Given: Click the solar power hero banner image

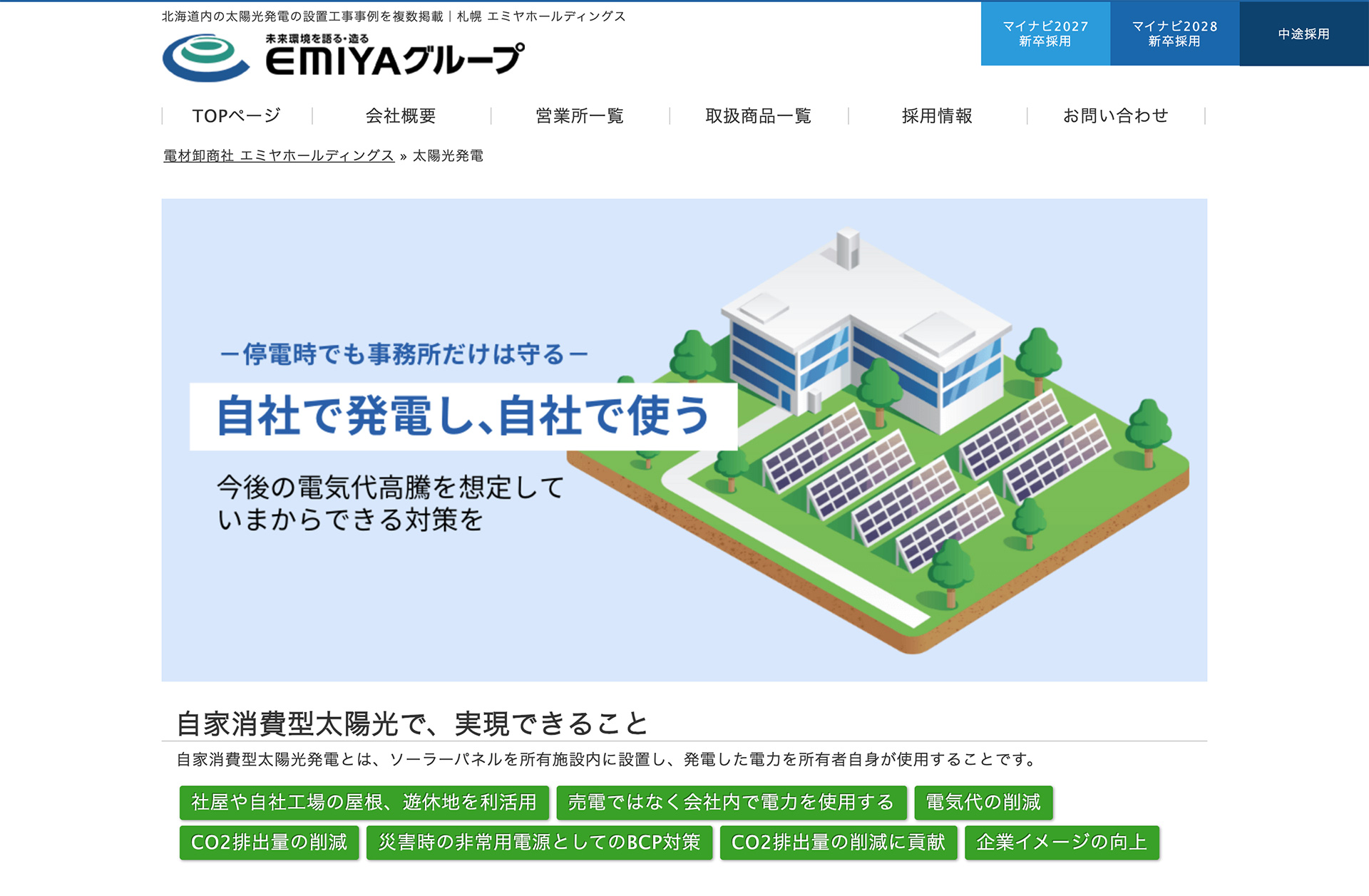Looking at the screenshot, I should coord(684,440).
